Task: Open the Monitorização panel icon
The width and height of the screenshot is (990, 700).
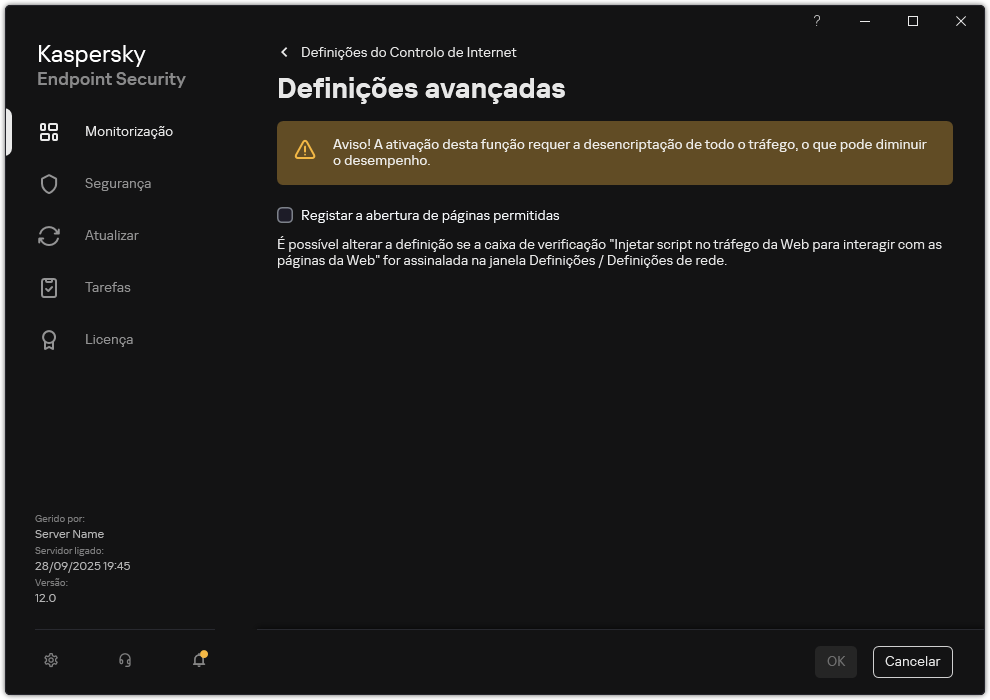Action: (49, 131)
